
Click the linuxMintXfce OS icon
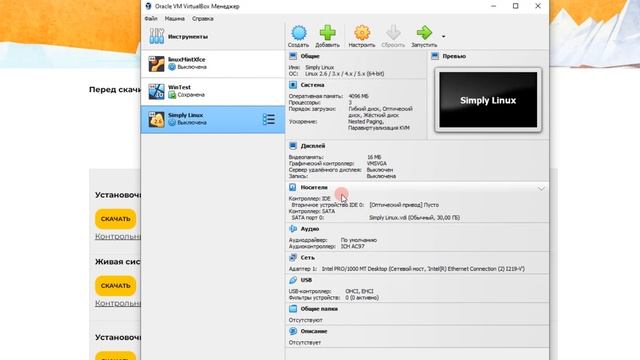[x=156, y=64]
